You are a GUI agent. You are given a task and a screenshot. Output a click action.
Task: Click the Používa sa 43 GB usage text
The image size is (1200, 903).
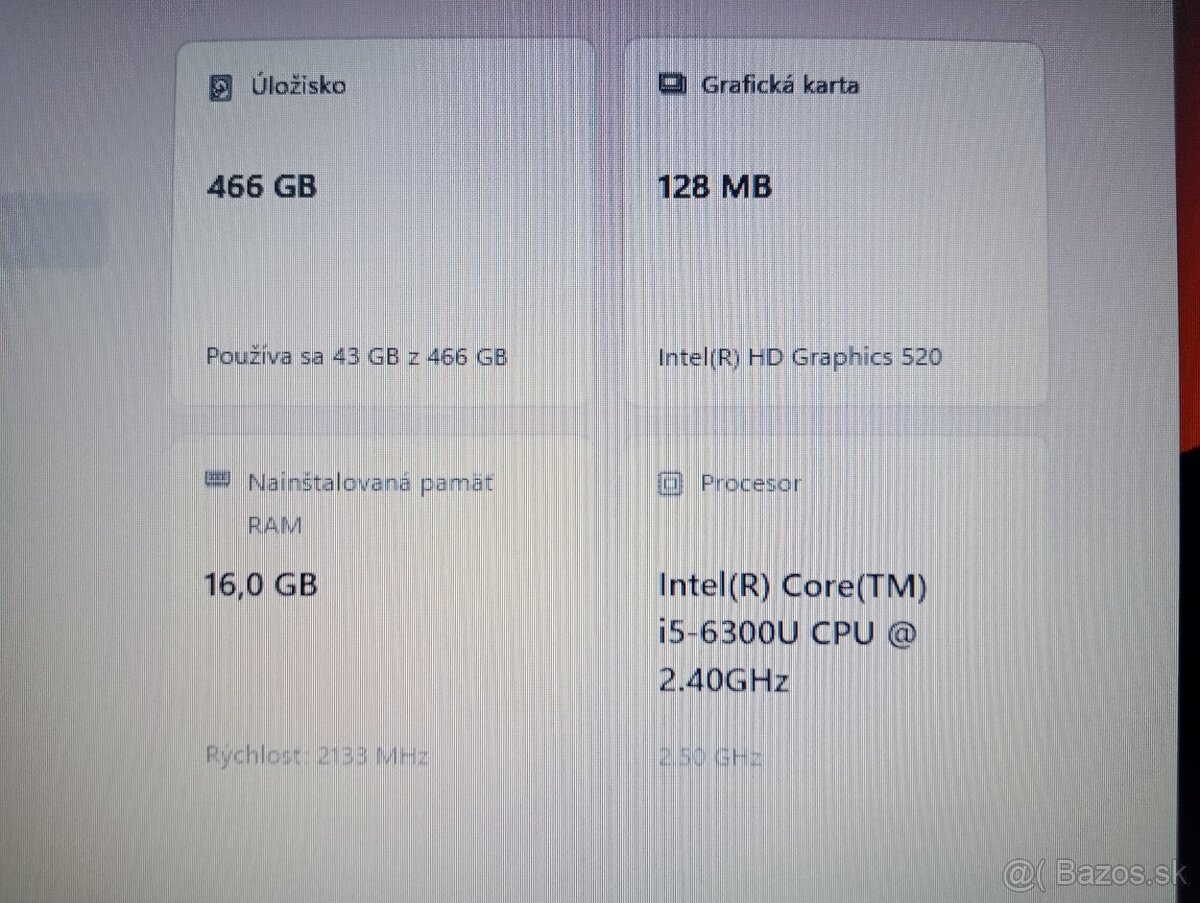pos(357,356)
